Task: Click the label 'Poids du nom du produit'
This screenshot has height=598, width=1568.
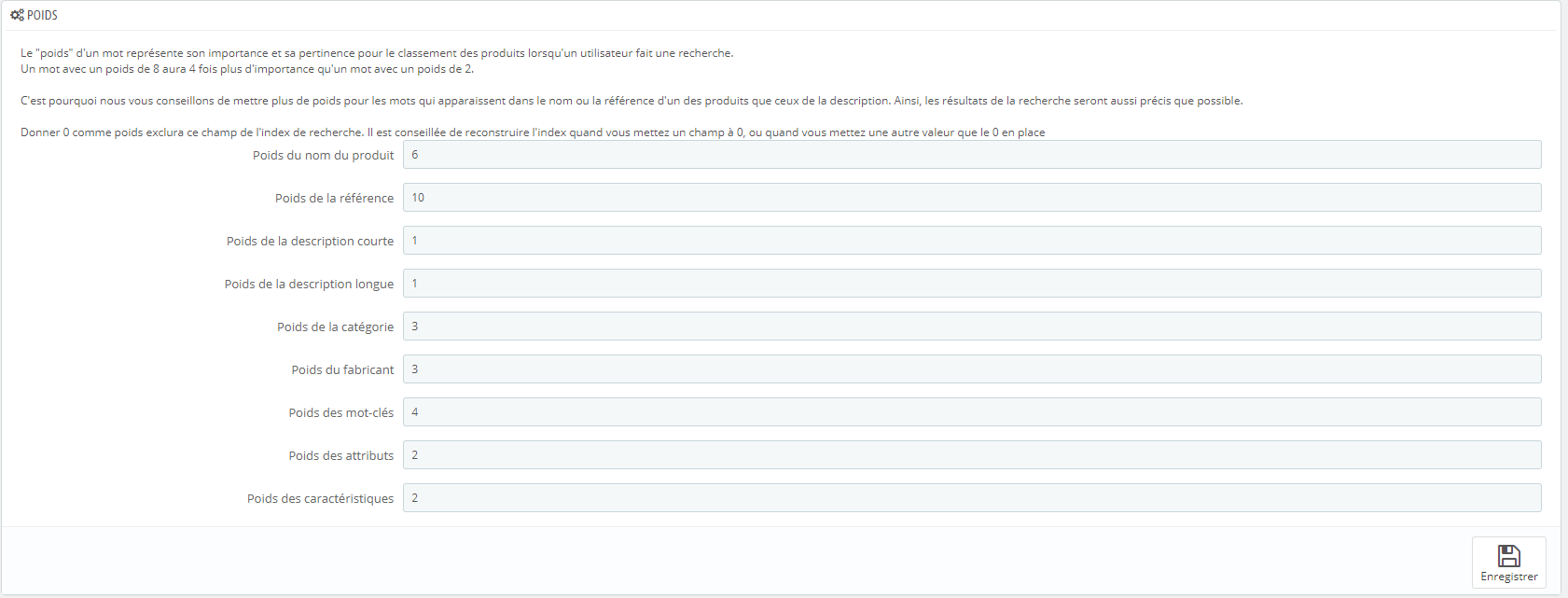Action: coord(324,156)
